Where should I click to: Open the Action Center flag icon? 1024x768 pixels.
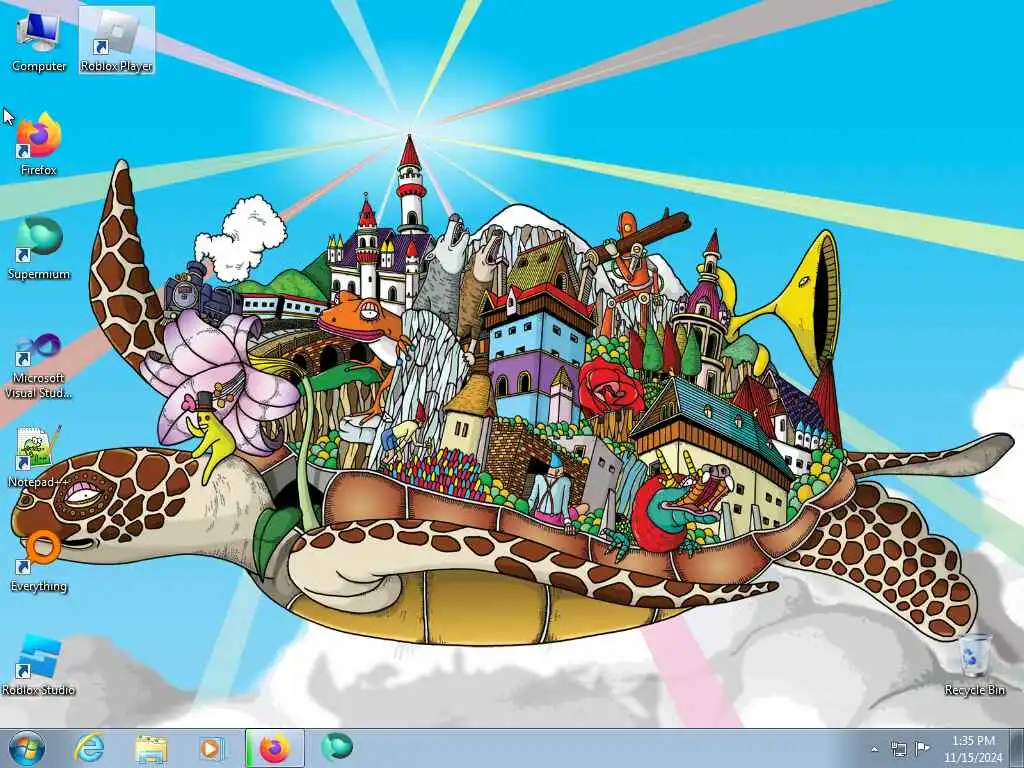pos(922,748)
